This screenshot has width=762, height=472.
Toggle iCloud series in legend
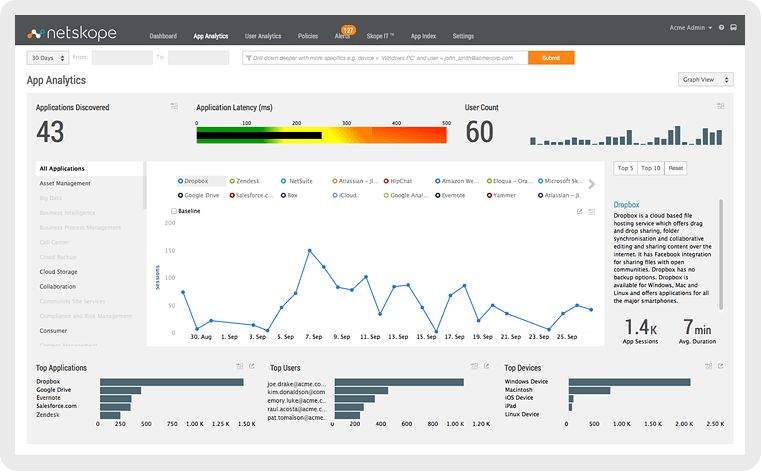(x=344, y=195)
